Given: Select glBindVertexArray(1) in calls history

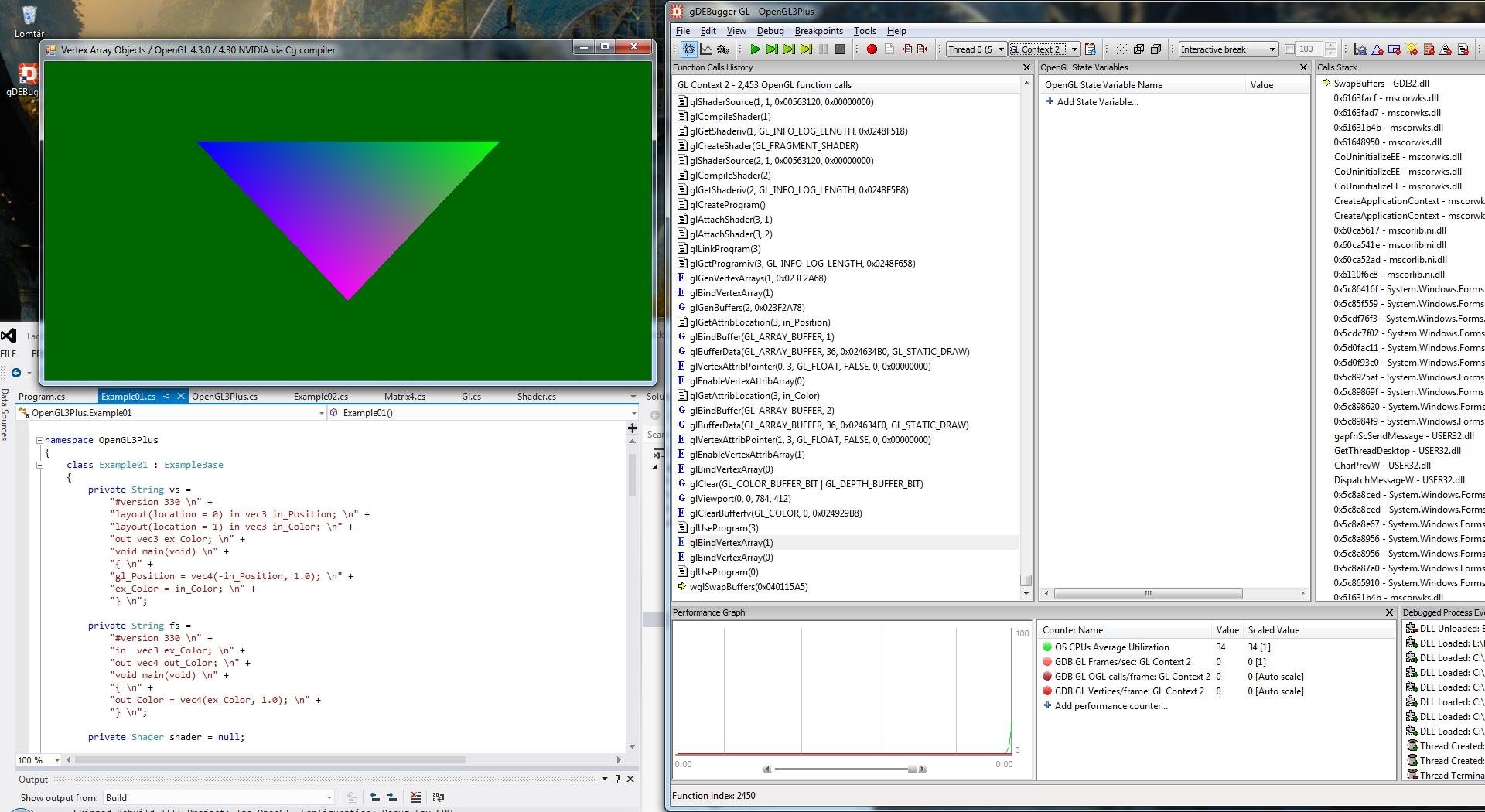Looking at the screenshot, I should coord(731,543).
